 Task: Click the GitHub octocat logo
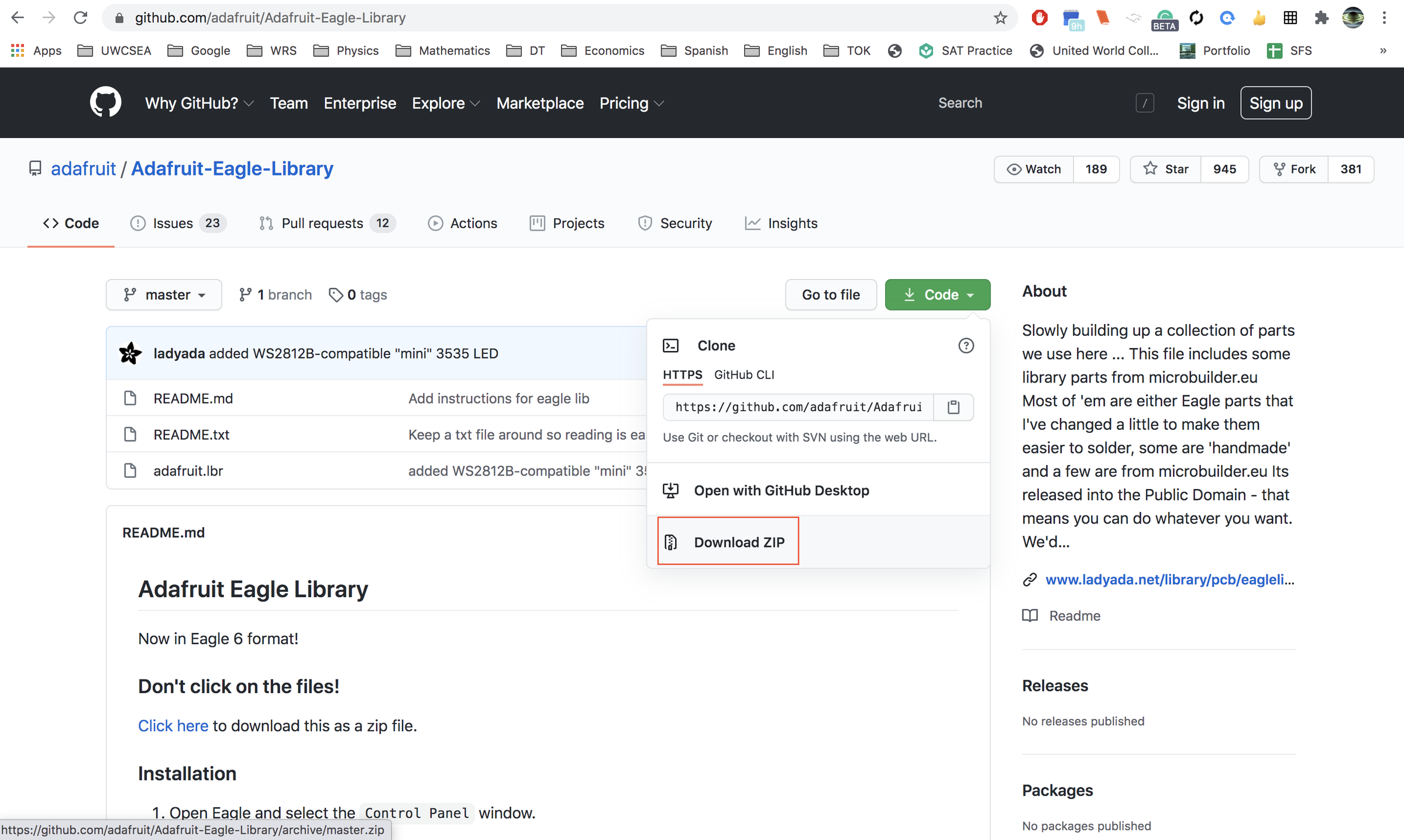point(105,102)
